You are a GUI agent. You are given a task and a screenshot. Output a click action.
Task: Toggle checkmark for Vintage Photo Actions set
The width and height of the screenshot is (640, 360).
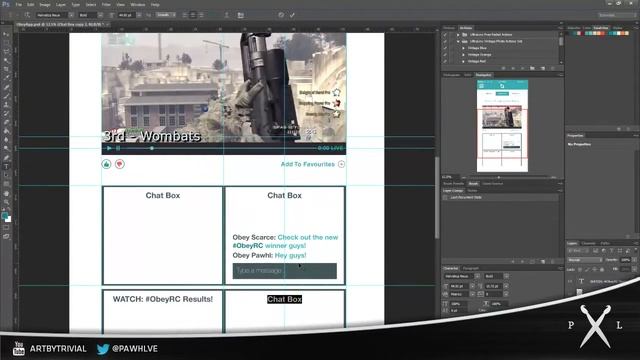click(x=445, y=41)
